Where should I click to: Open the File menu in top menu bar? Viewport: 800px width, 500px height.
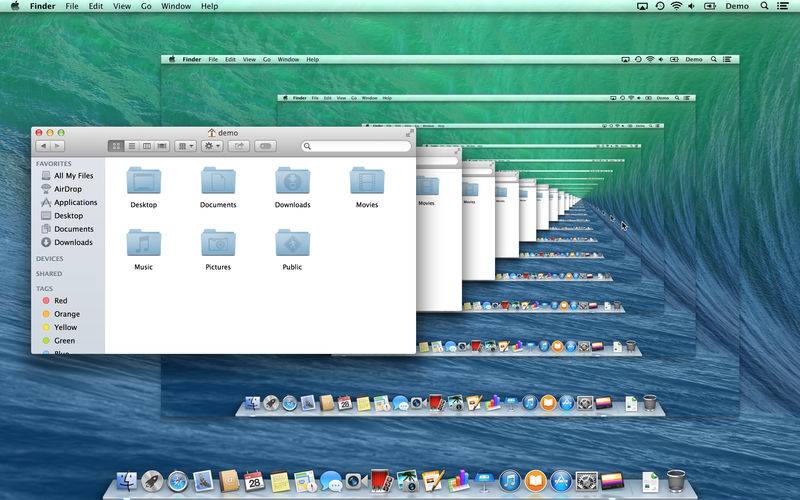coord(72,6)
